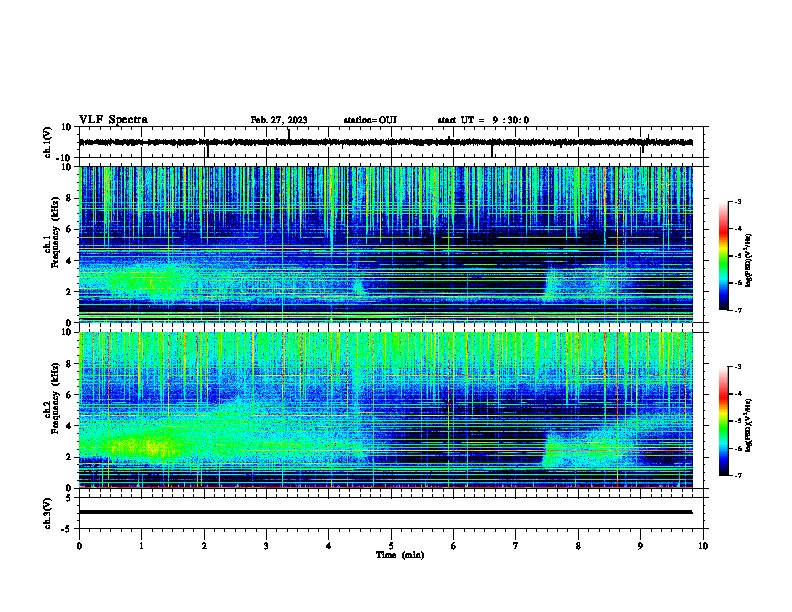Select the date text "Feb. 27, 2023"
The width and height of the screenshot is (792, 612).
279,120
